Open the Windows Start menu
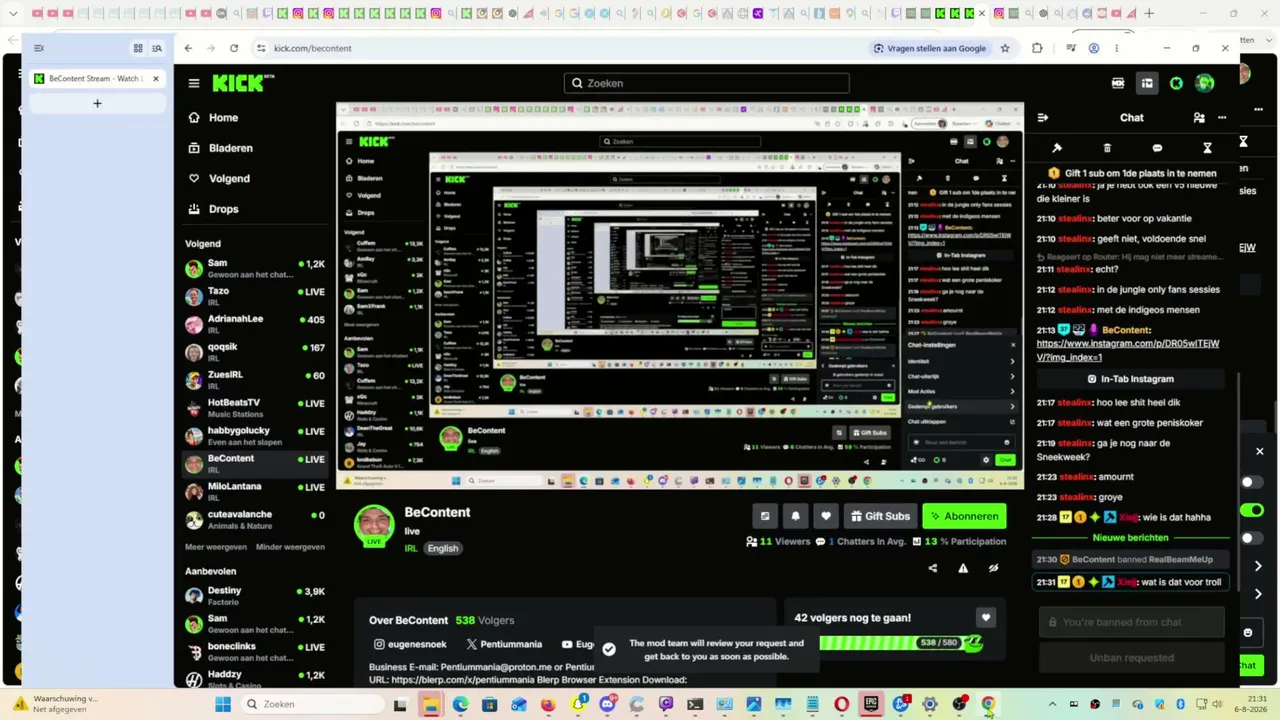Screen dimensions: 1280x720 pos(223,704)
